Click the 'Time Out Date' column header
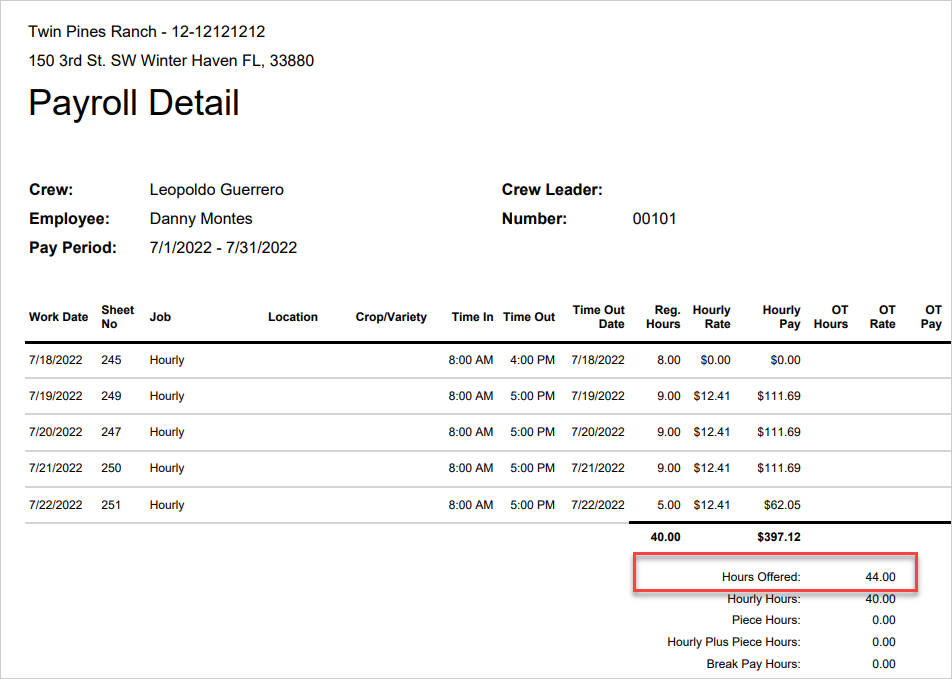This screenshot has height=679, width=952. coord(599,317)
